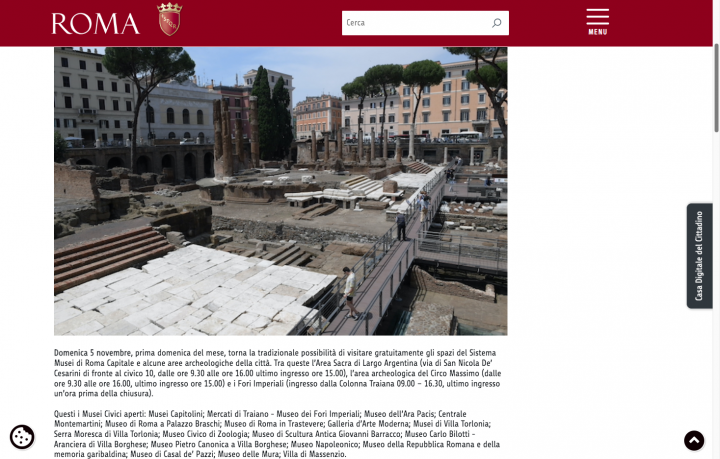The image size is (720, 459).
Task: Click the 'Domenica 5 novembre' paragraph text
Action: pyautogui.click(x=280, y=373)
